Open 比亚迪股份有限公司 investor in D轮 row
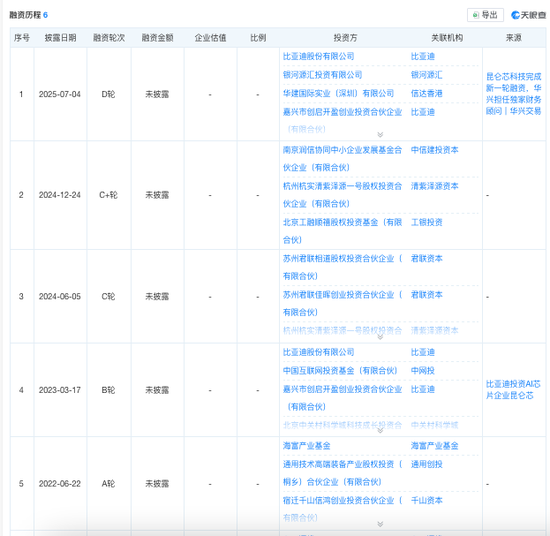 [318, 56]
